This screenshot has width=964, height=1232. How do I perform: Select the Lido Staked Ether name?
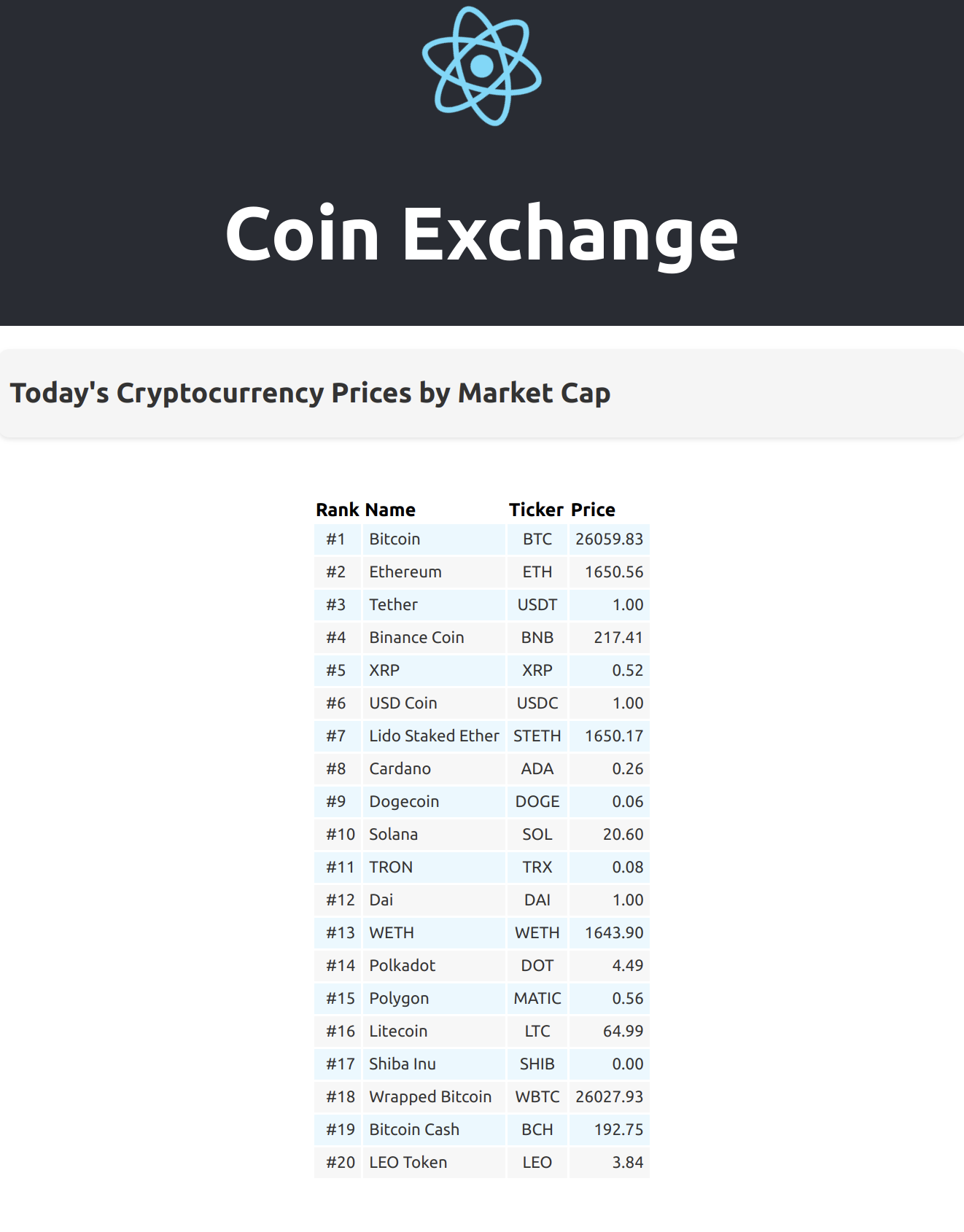tap(434, 736)
